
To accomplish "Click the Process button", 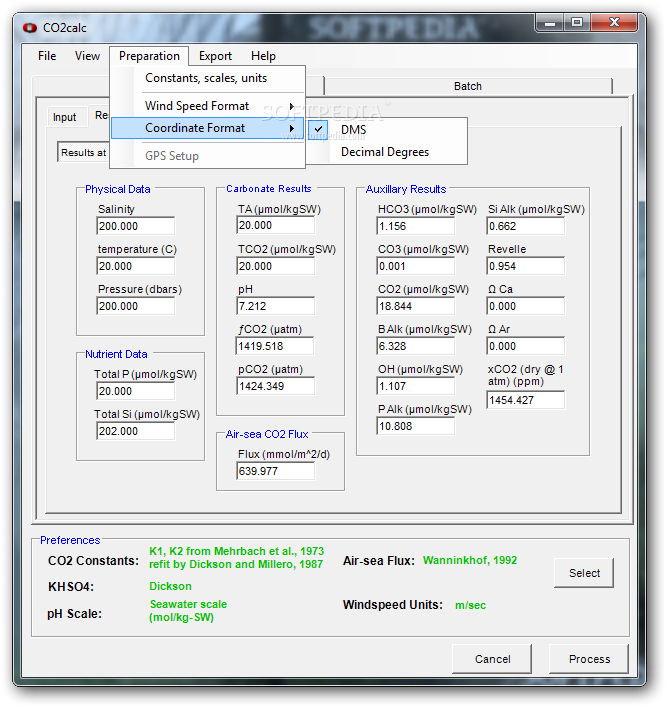I will [x=589, y=659].
